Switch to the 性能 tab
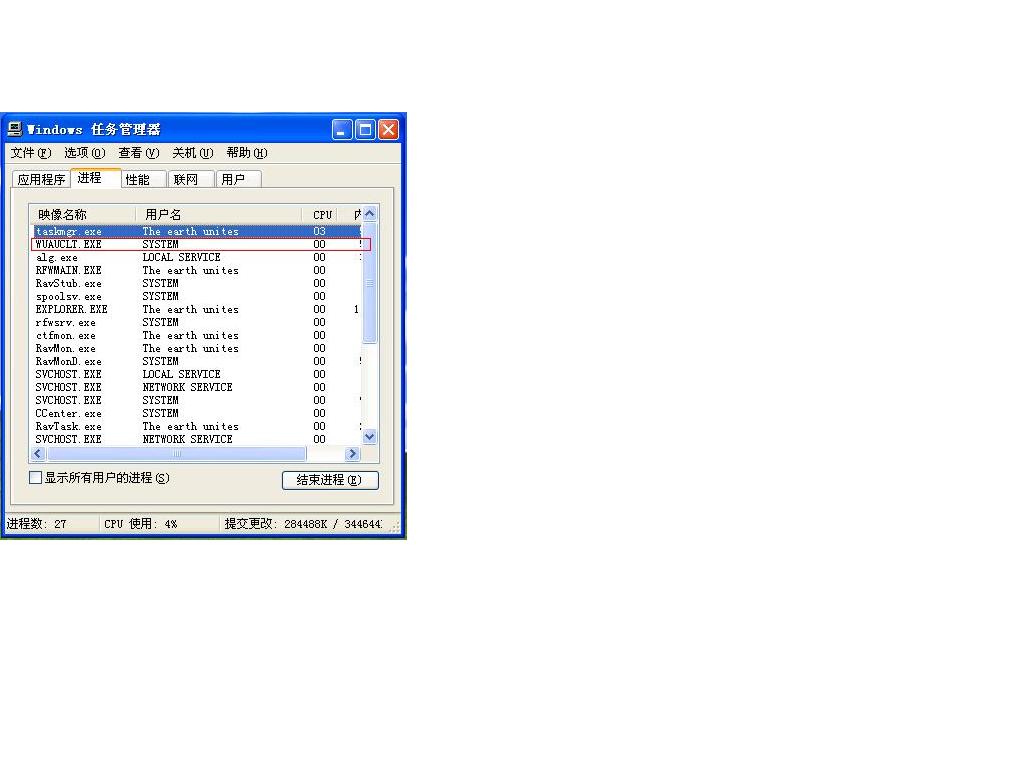The image size is (1024, 768). (143, 180)
